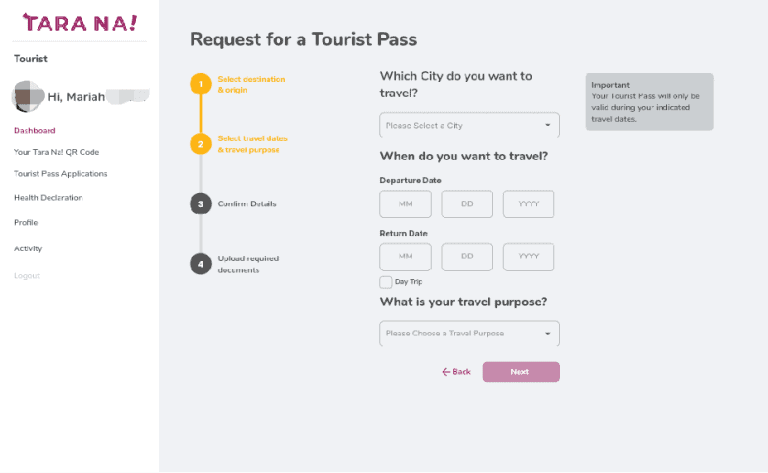Open Dashboard in the sidebar
This screenshot has height=473, width=768.
click(35, 130)
